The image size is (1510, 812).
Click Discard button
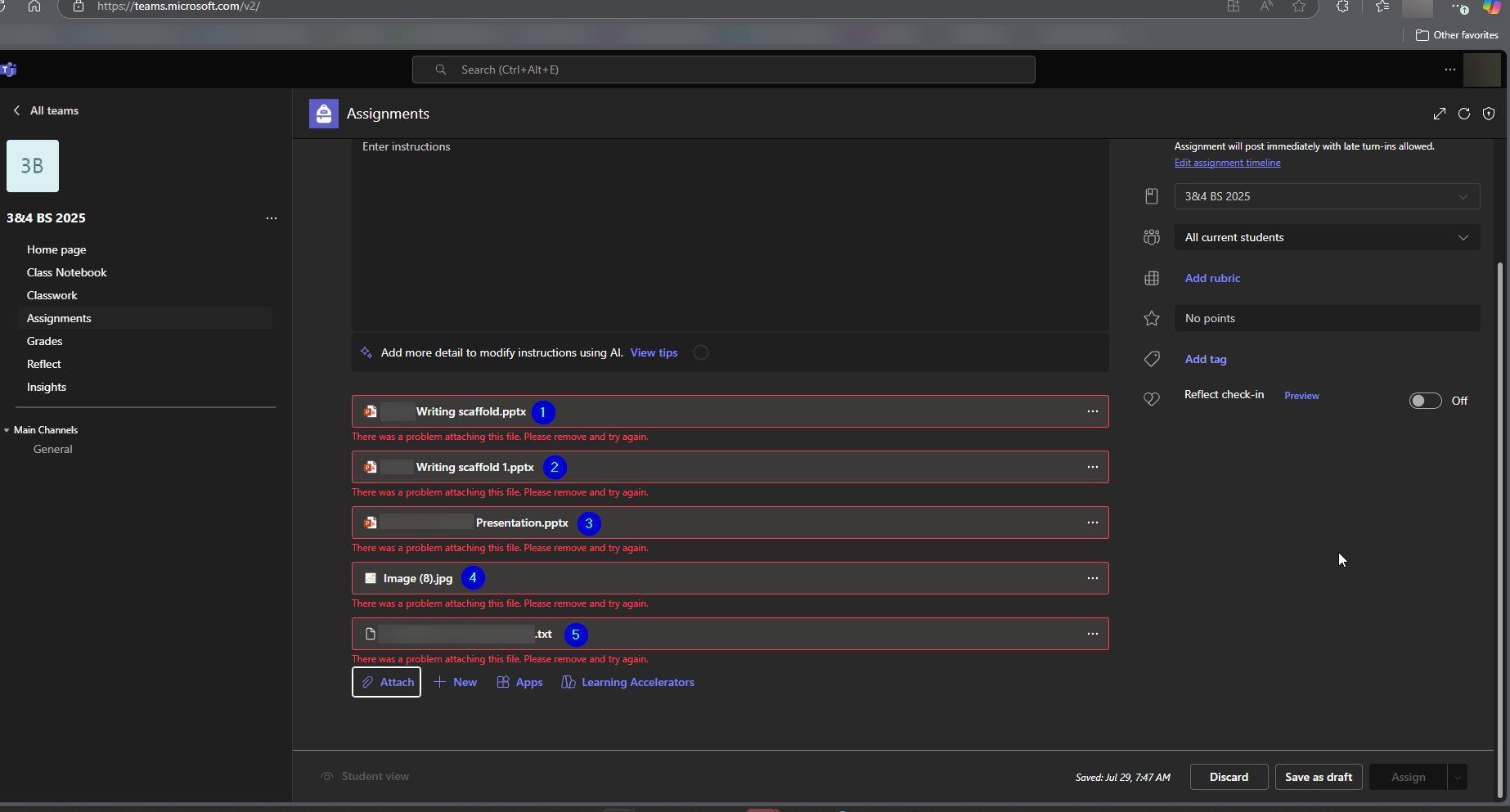click(1229, 777)
